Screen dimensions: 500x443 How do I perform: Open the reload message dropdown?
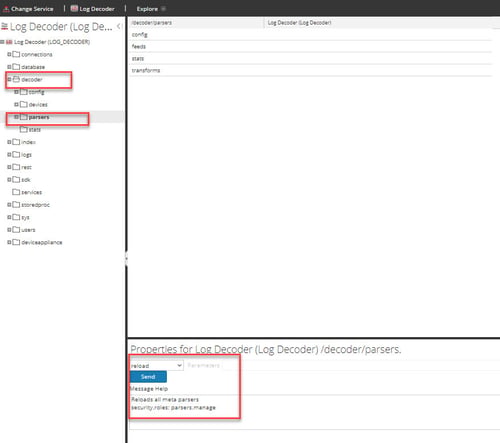pyautogui.click(x=156, y=366)
